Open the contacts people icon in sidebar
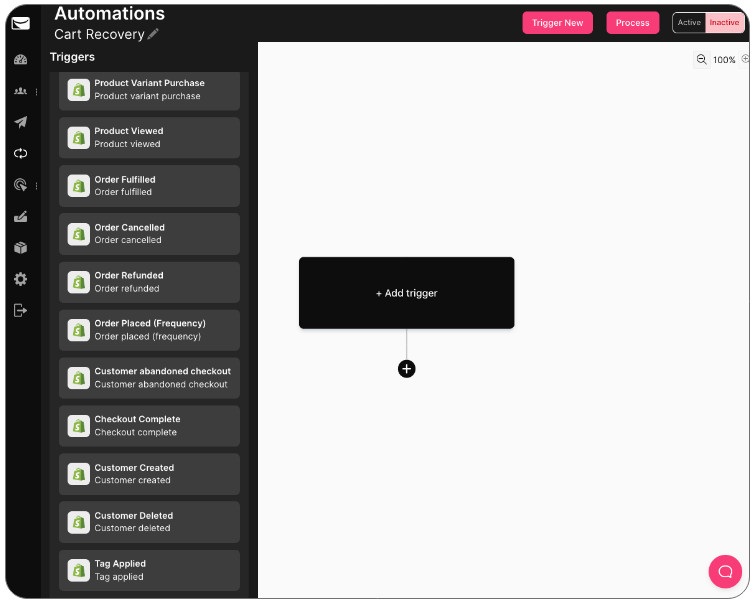Viewport: 755px width, 602px height. coord(20,91)
